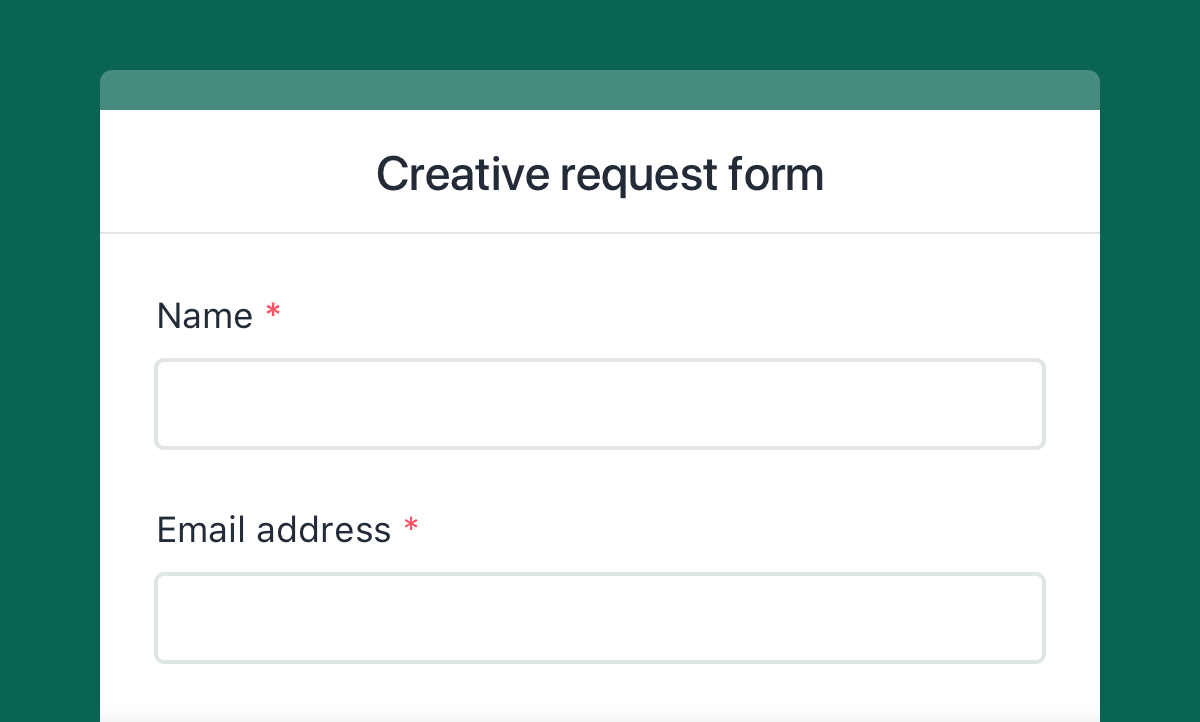Click the dark green page background on the right
1200x722 pixels.
point(1150,360)
